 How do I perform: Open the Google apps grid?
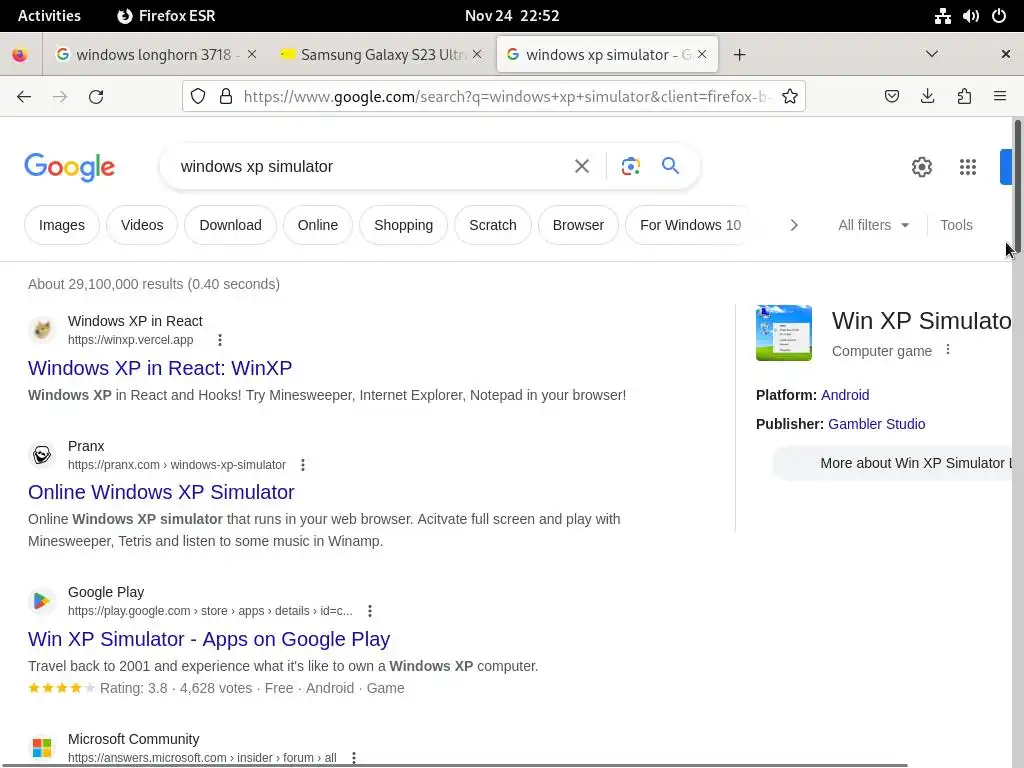pos(968,167)
